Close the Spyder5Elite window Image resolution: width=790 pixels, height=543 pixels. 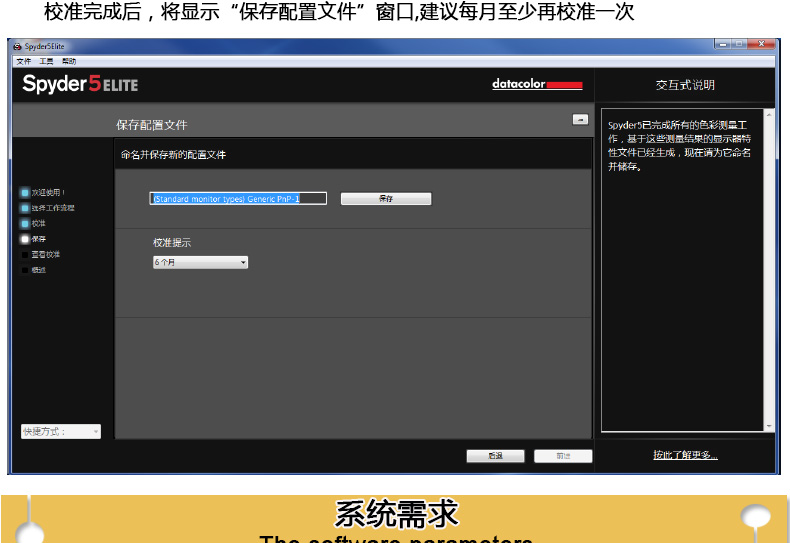tap(761, 44)
